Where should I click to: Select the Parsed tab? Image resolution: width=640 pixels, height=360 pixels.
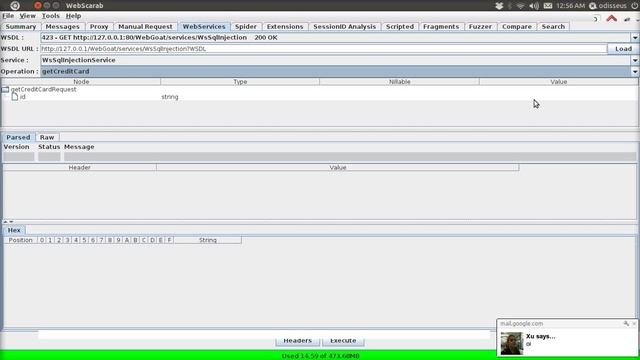[x=18, y=138]
